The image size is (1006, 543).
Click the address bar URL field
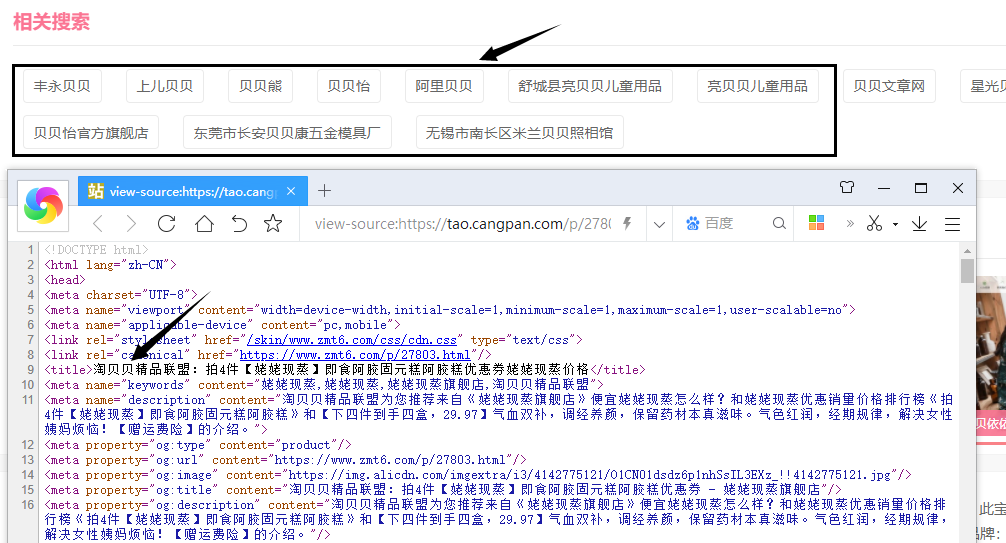click(x=463, y=223)
